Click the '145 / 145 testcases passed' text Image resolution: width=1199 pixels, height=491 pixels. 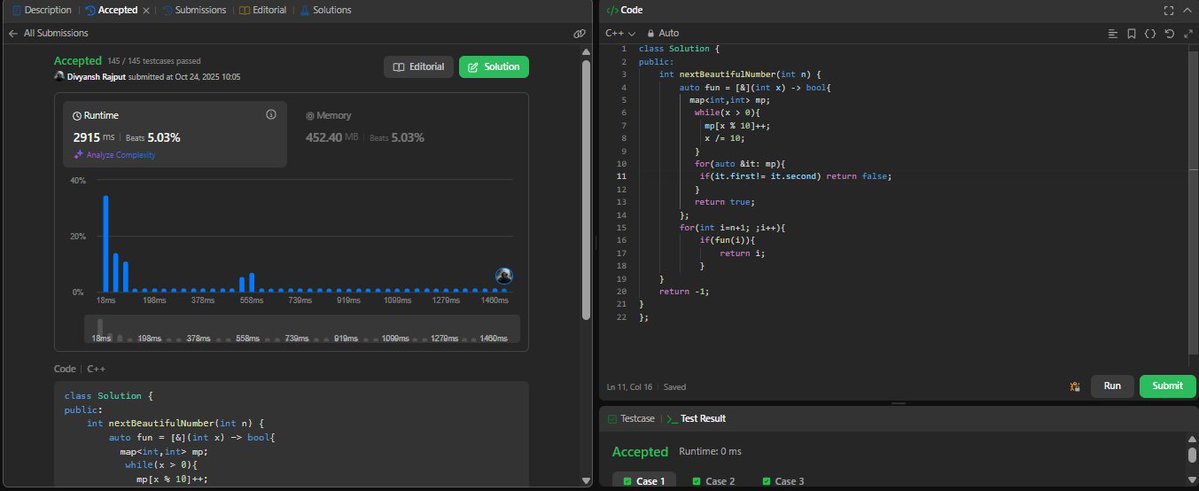[154, 61]
